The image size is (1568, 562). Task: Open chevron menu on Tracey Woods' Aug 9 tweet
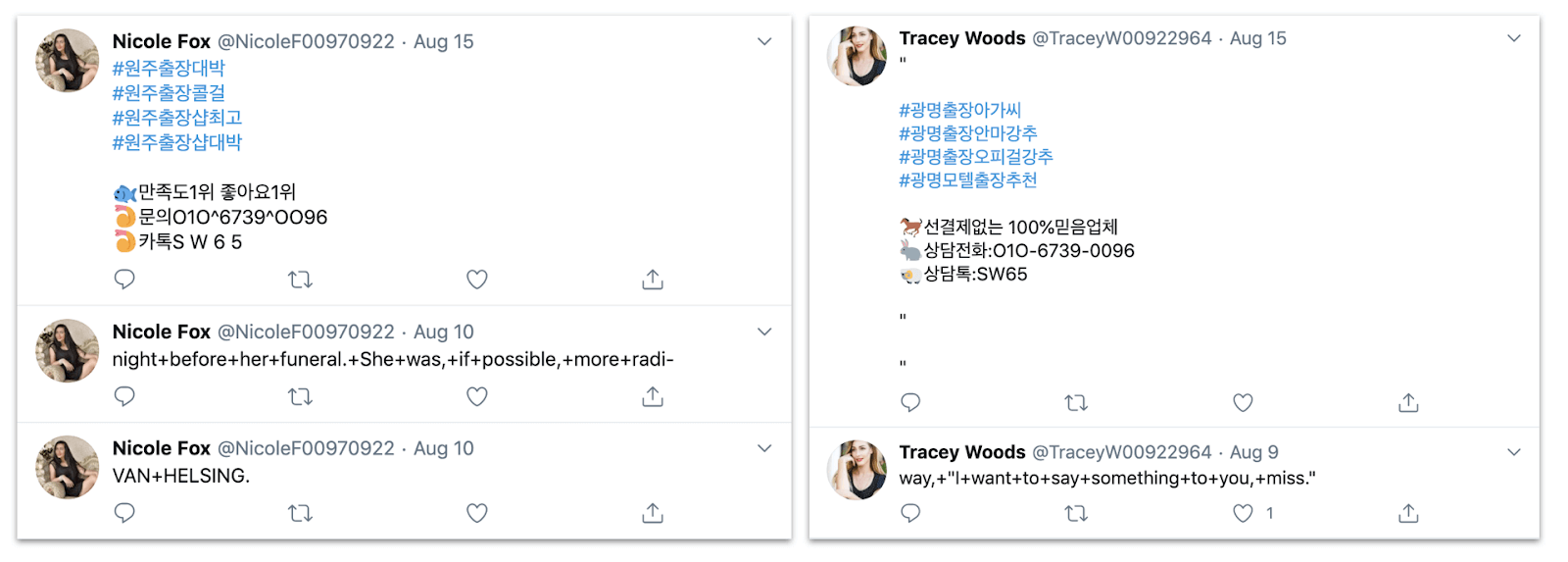click(1514, 452)
